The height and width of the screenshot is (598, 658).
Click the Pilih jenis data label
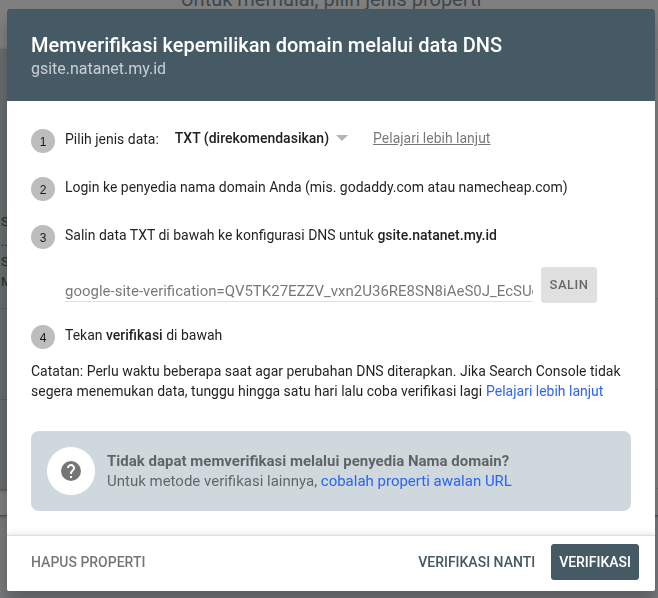click(112, 139)
